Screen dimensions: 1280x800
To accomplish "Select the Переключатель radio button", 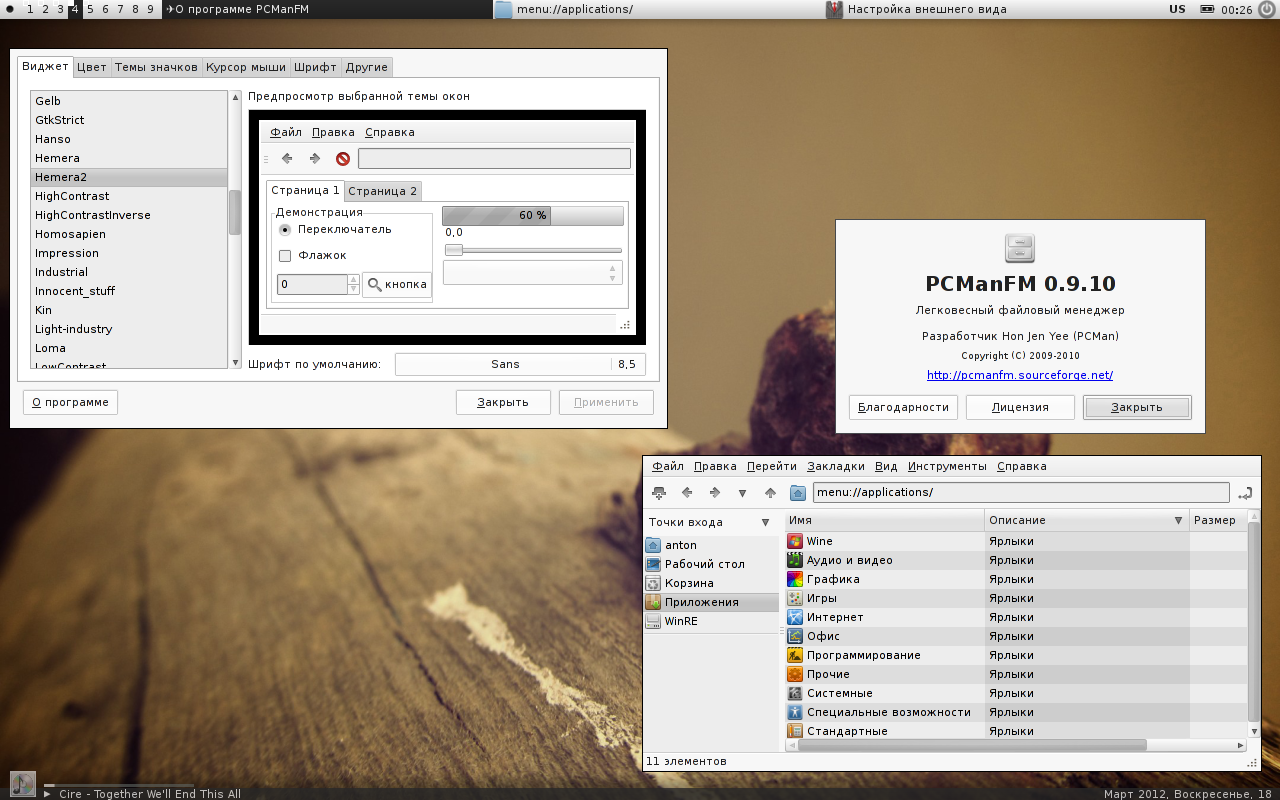I will (285, 229).
